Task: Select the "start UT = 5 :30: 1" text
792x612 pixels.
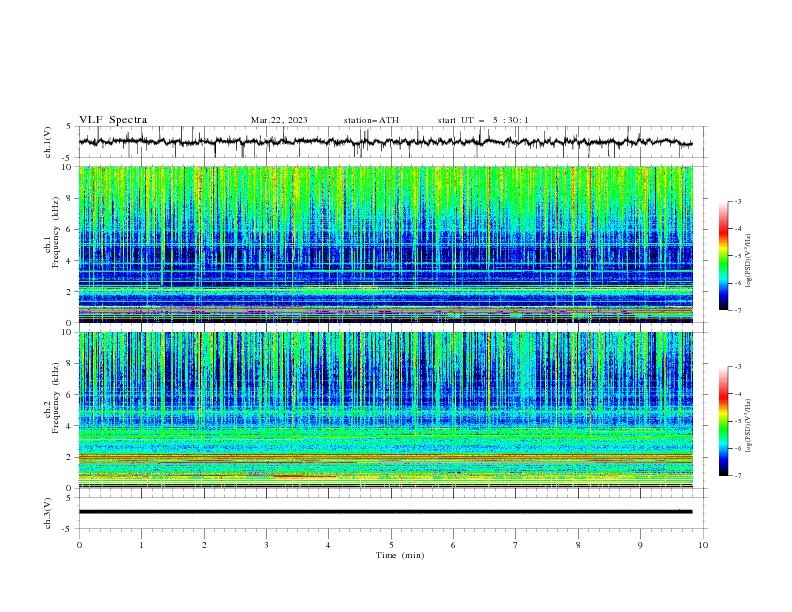Action: [483, 120]
